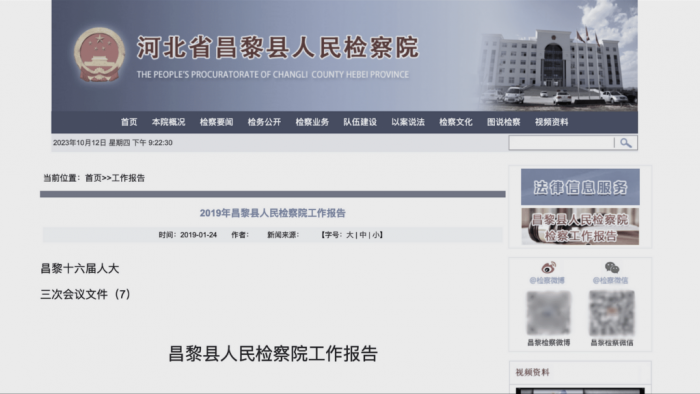Screen dimensions: 700x394
Task: Open the 以案说法 navigation item
Action: point(408,122)
